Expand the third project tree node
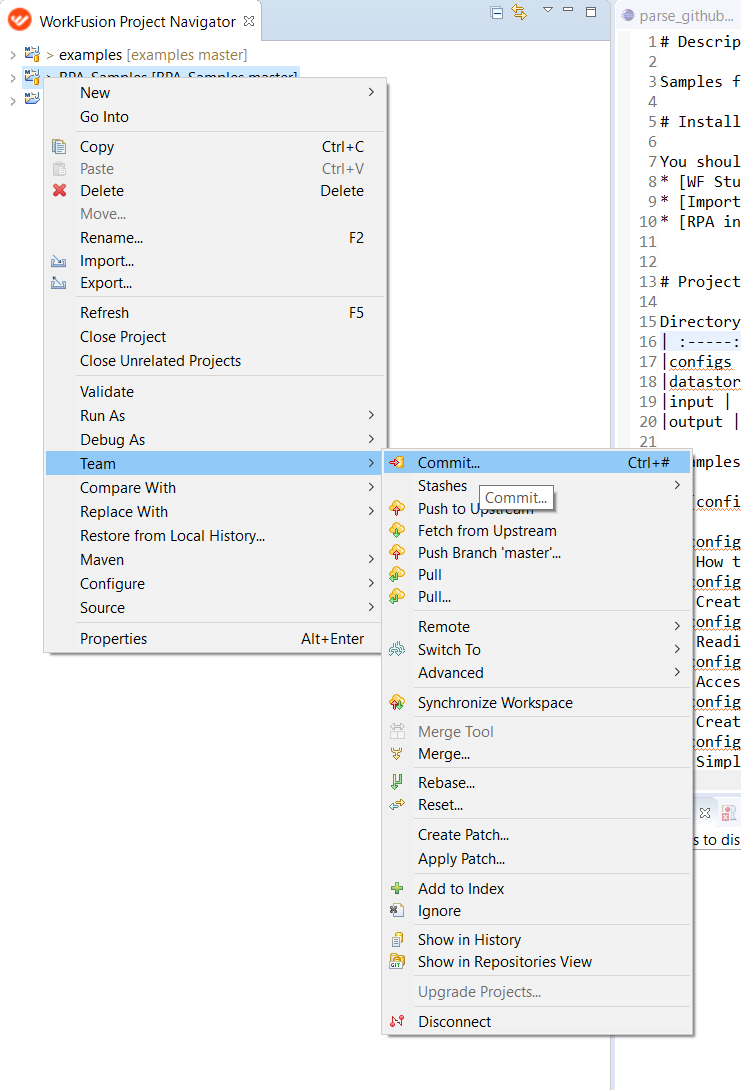The image size is (741, 1090). point(13,101)
